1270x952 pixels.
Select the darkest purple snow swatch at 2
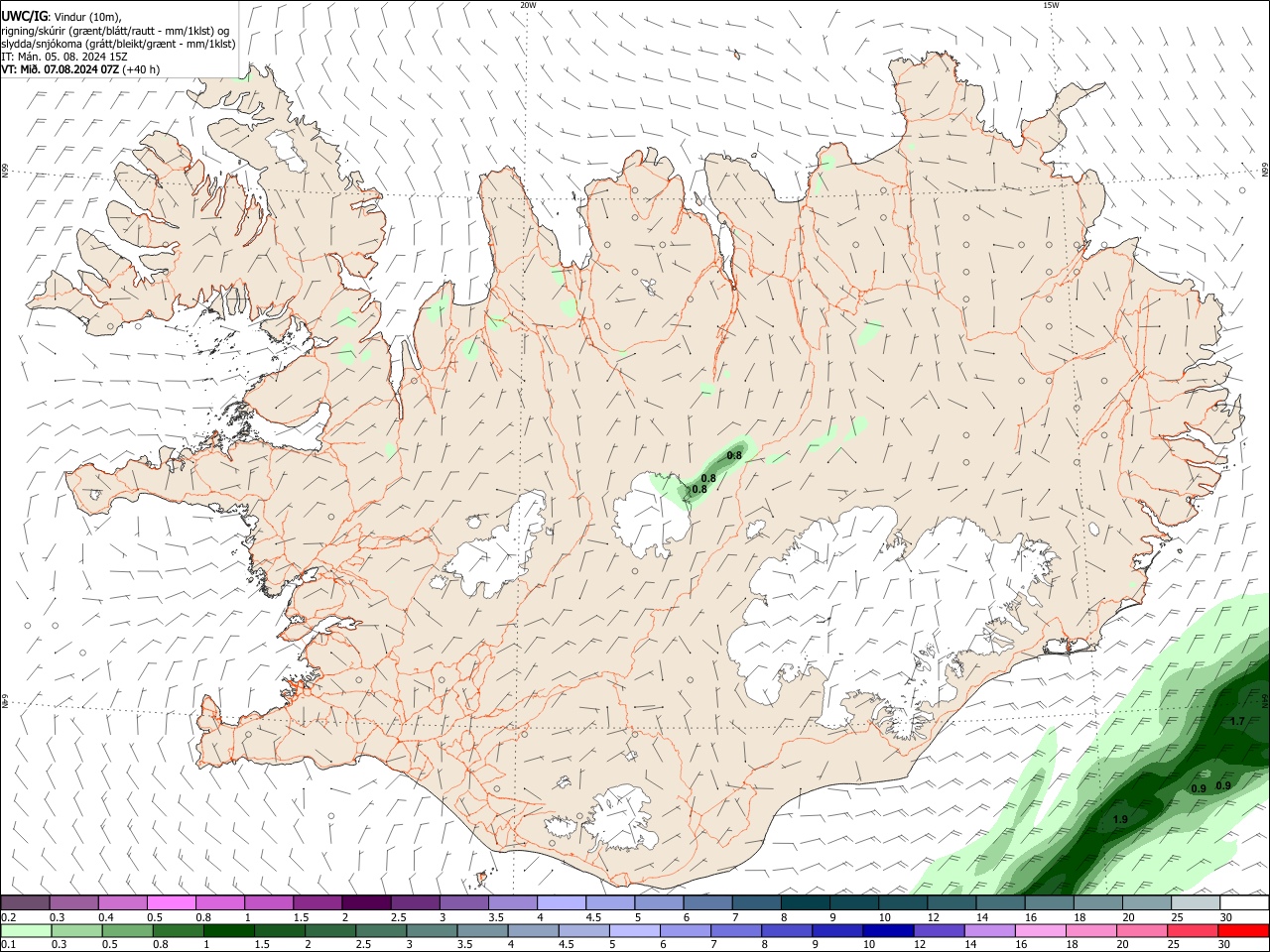click(367, 903)
